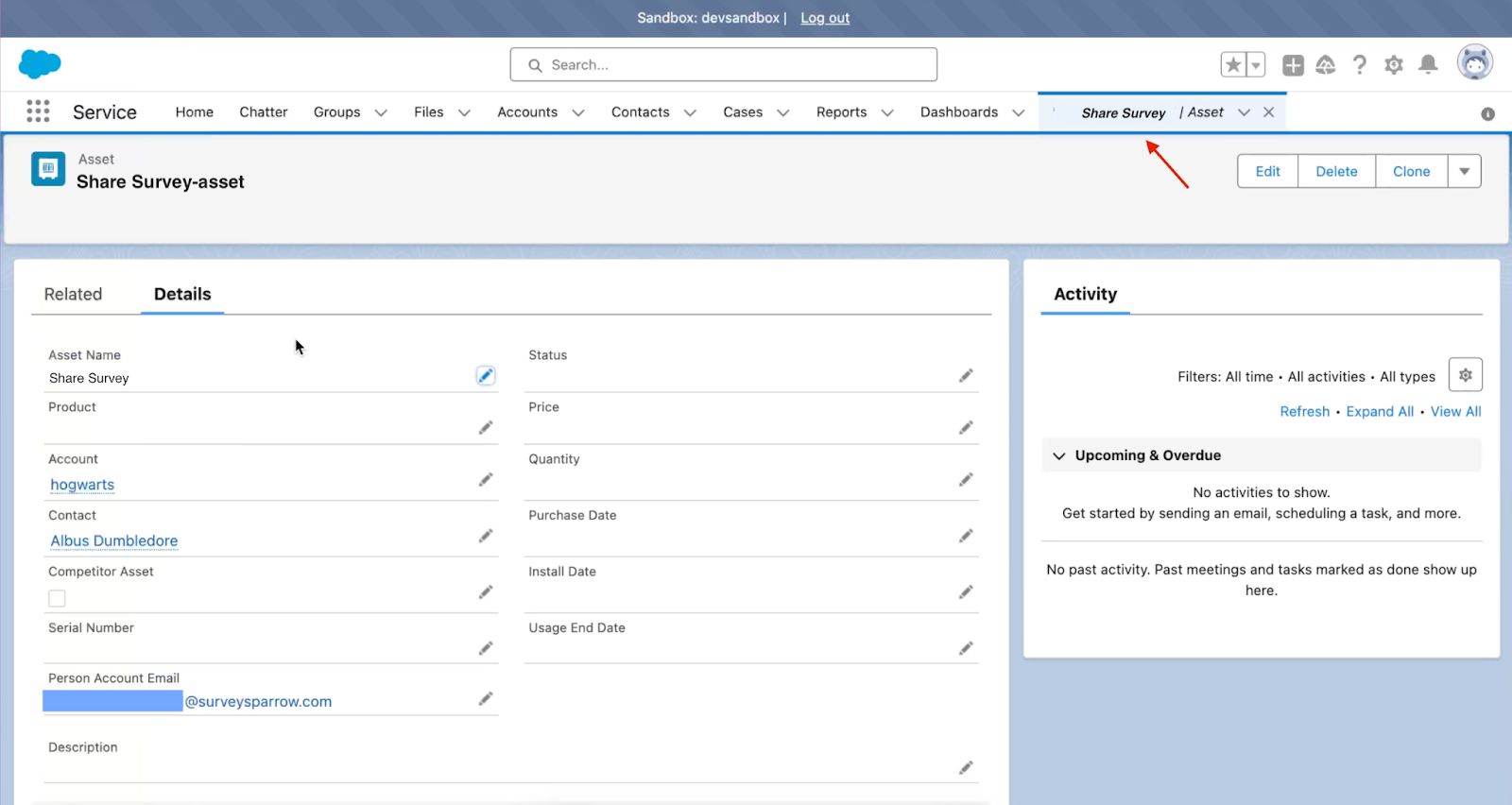Open Activity timeline settings gear

tap(1465, 375)
